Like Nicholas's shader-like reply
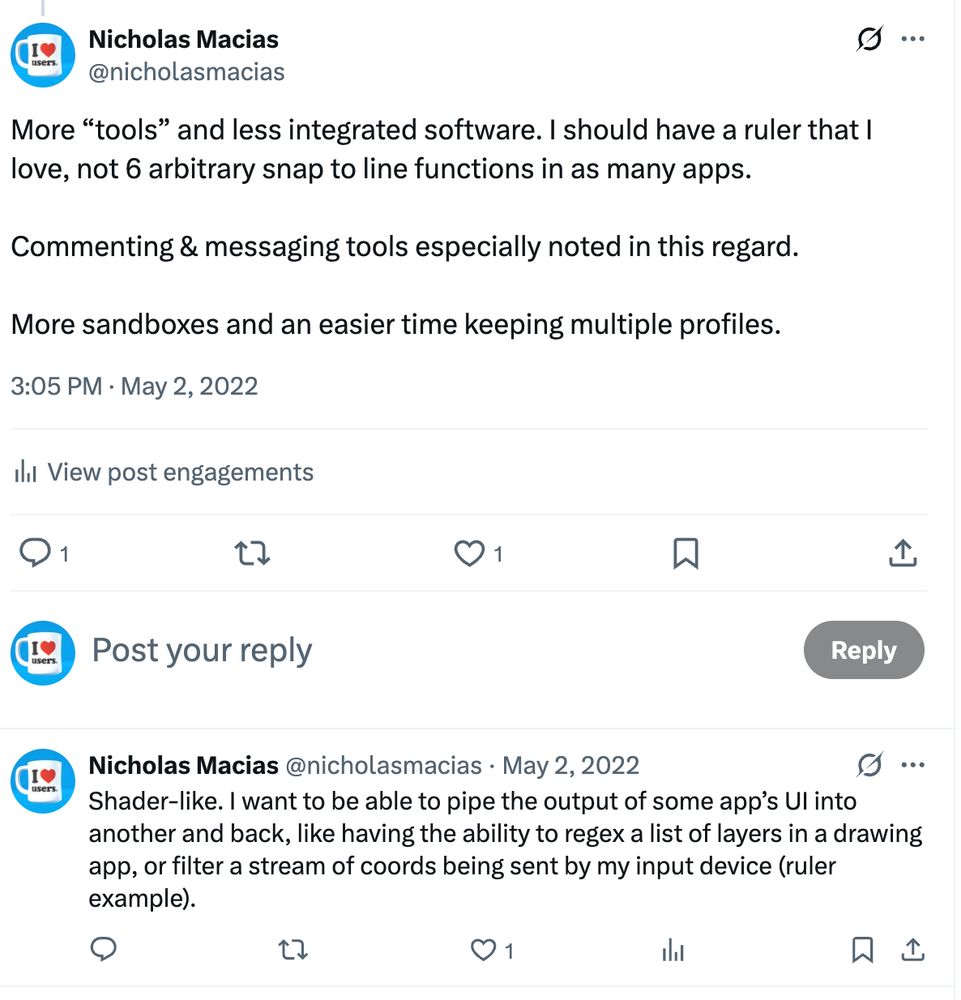This screenshot has width=961, height=1000. [x=483, y=950]
